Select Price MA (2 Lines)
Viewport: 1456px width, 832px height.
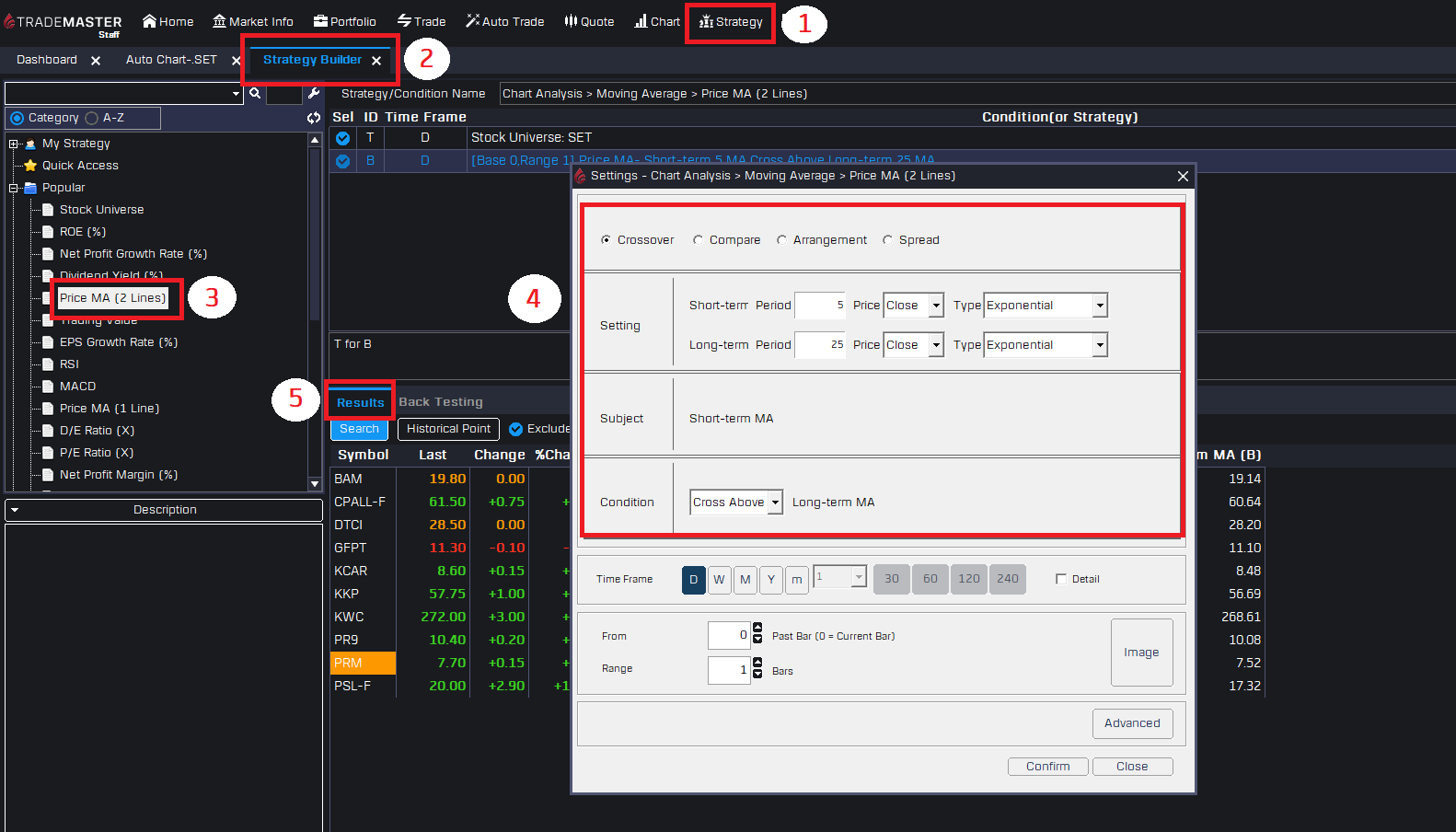point(113,298)
